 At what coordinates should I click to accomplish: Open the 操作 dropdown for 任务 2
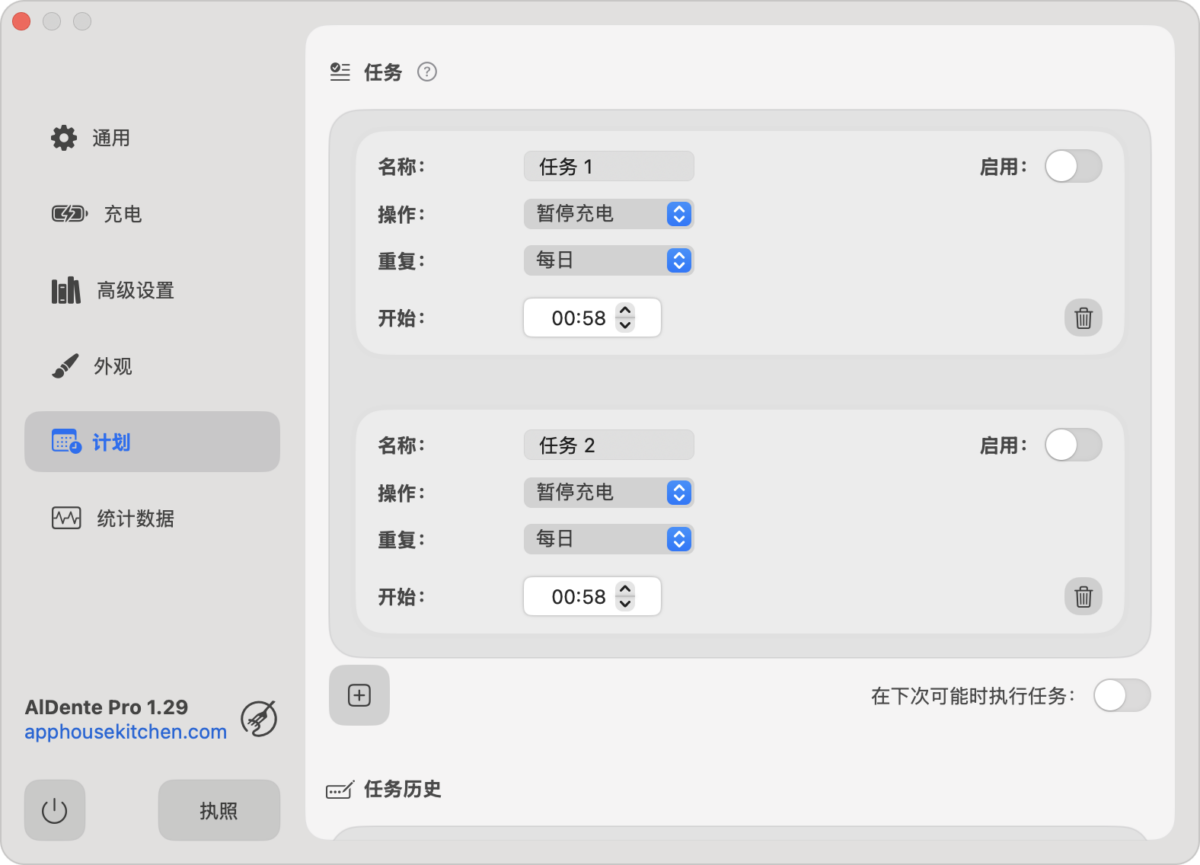(608, 492)
